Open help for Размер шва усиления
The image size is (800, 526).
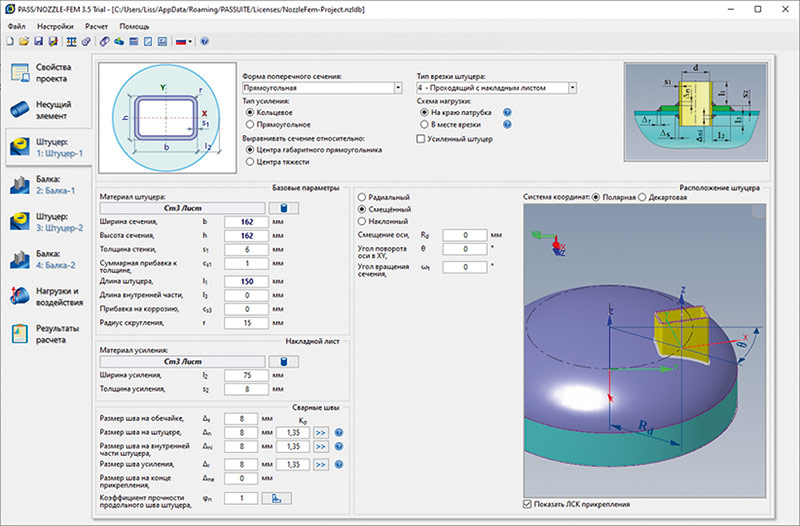[x=339, y=464]
